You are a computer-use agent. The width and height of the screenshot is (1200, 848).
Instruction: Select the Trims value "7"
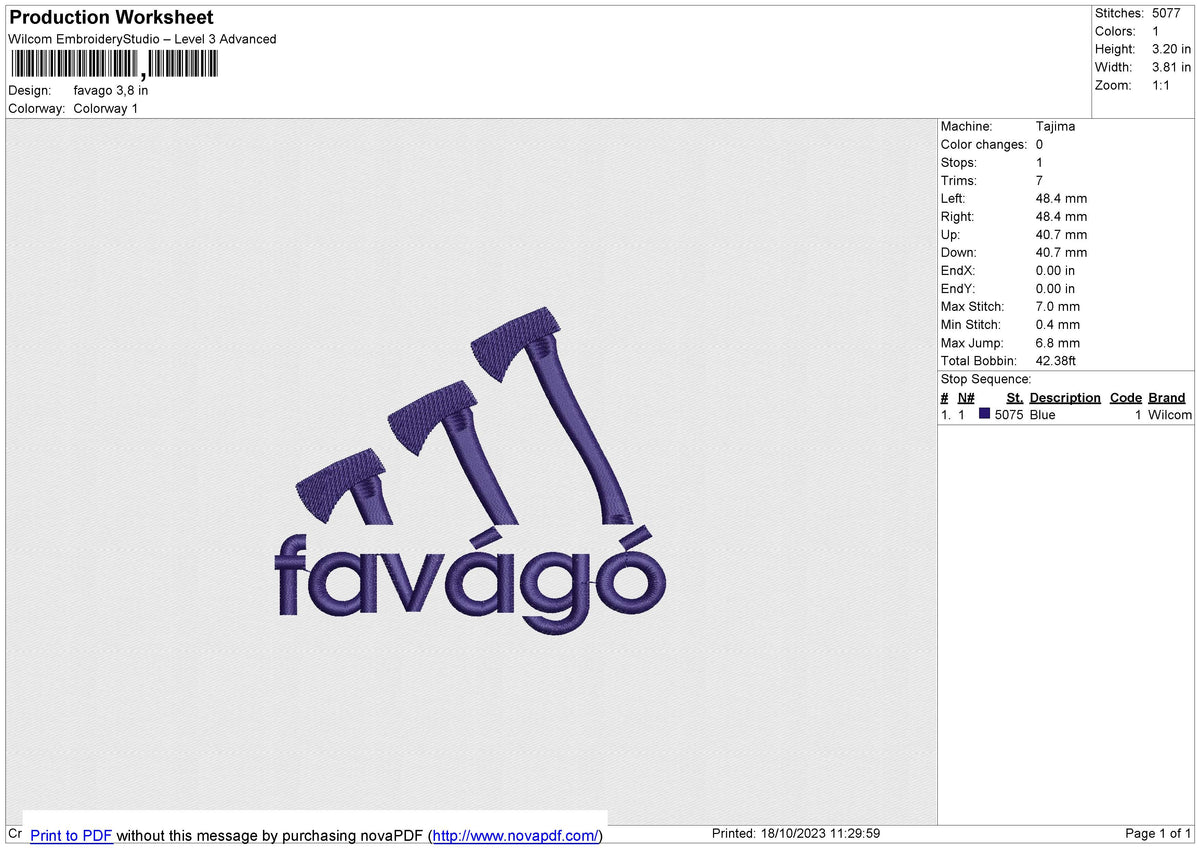click(1040, 180)
